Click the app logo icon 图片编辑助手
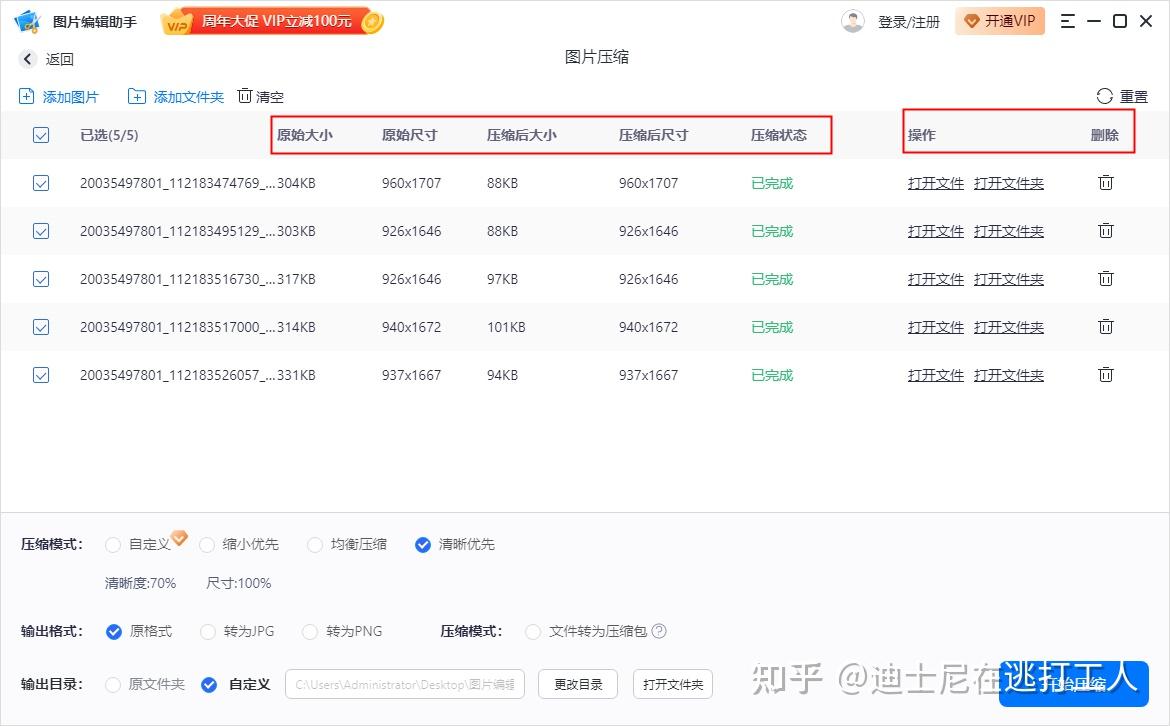Image resolution: width=1170 pixels, height=726 pixels. coord(27,21)
